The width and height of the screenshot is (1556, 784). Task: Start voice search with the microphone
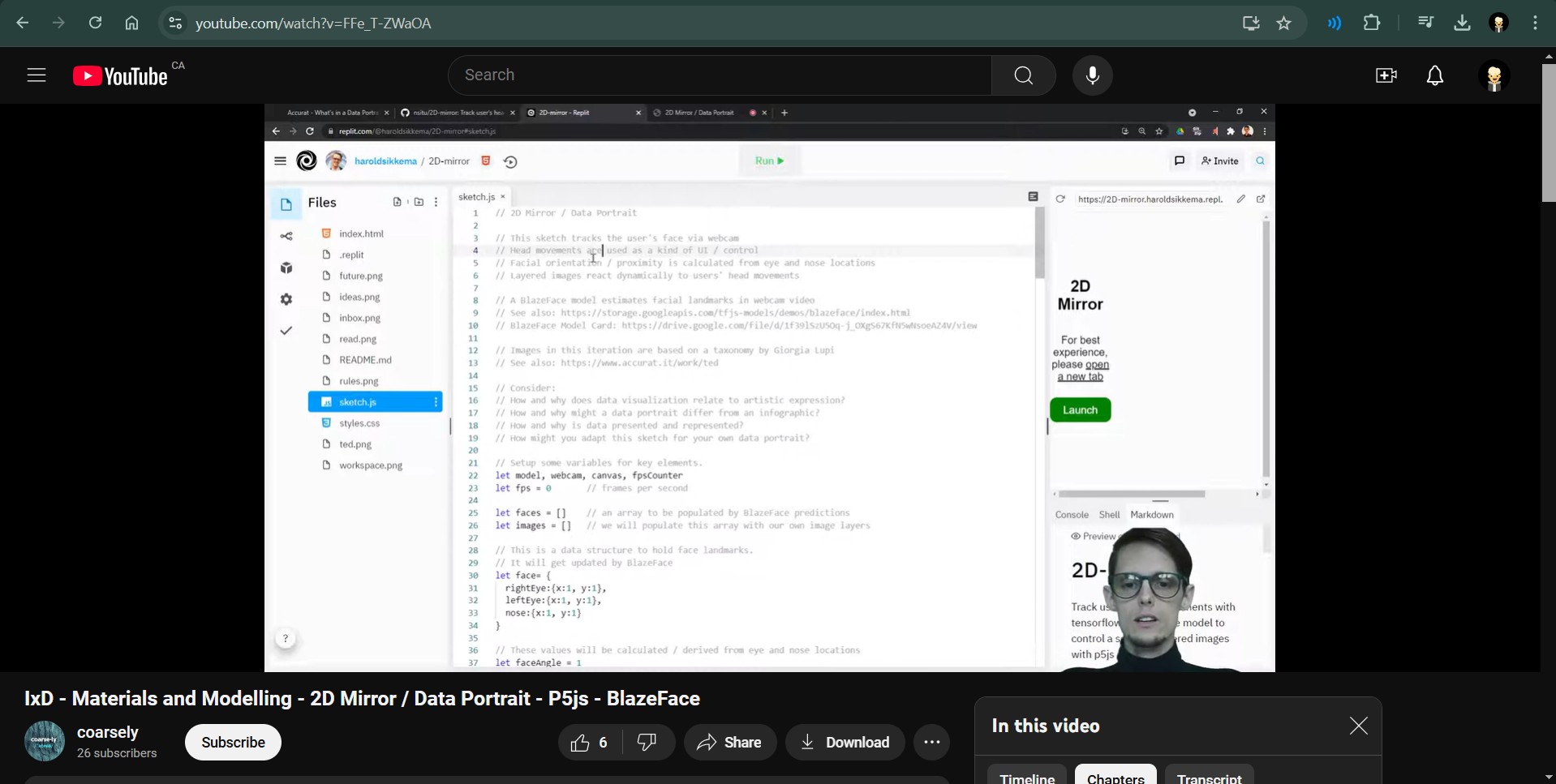tap(1092, 75)
